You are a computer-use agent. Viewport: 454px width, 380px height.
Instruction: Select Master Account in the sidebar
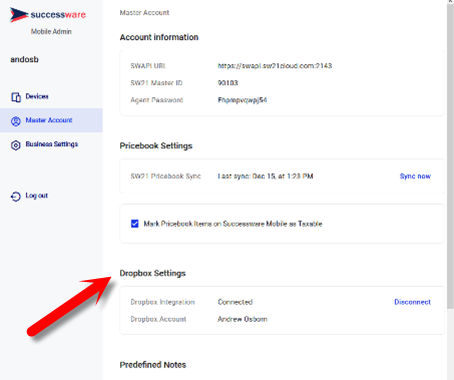[51, 120]
